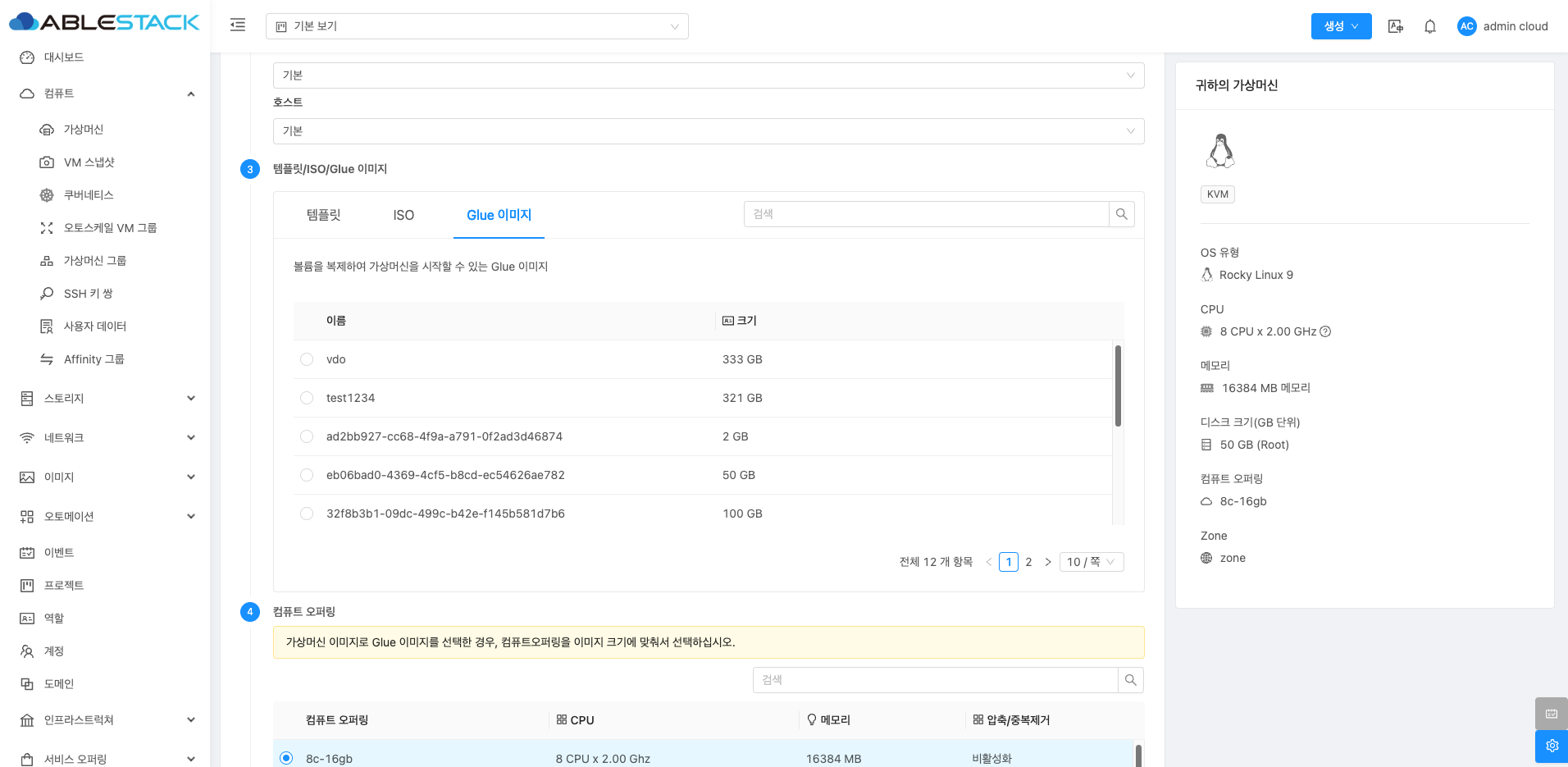Open the host dropdown

708,131
